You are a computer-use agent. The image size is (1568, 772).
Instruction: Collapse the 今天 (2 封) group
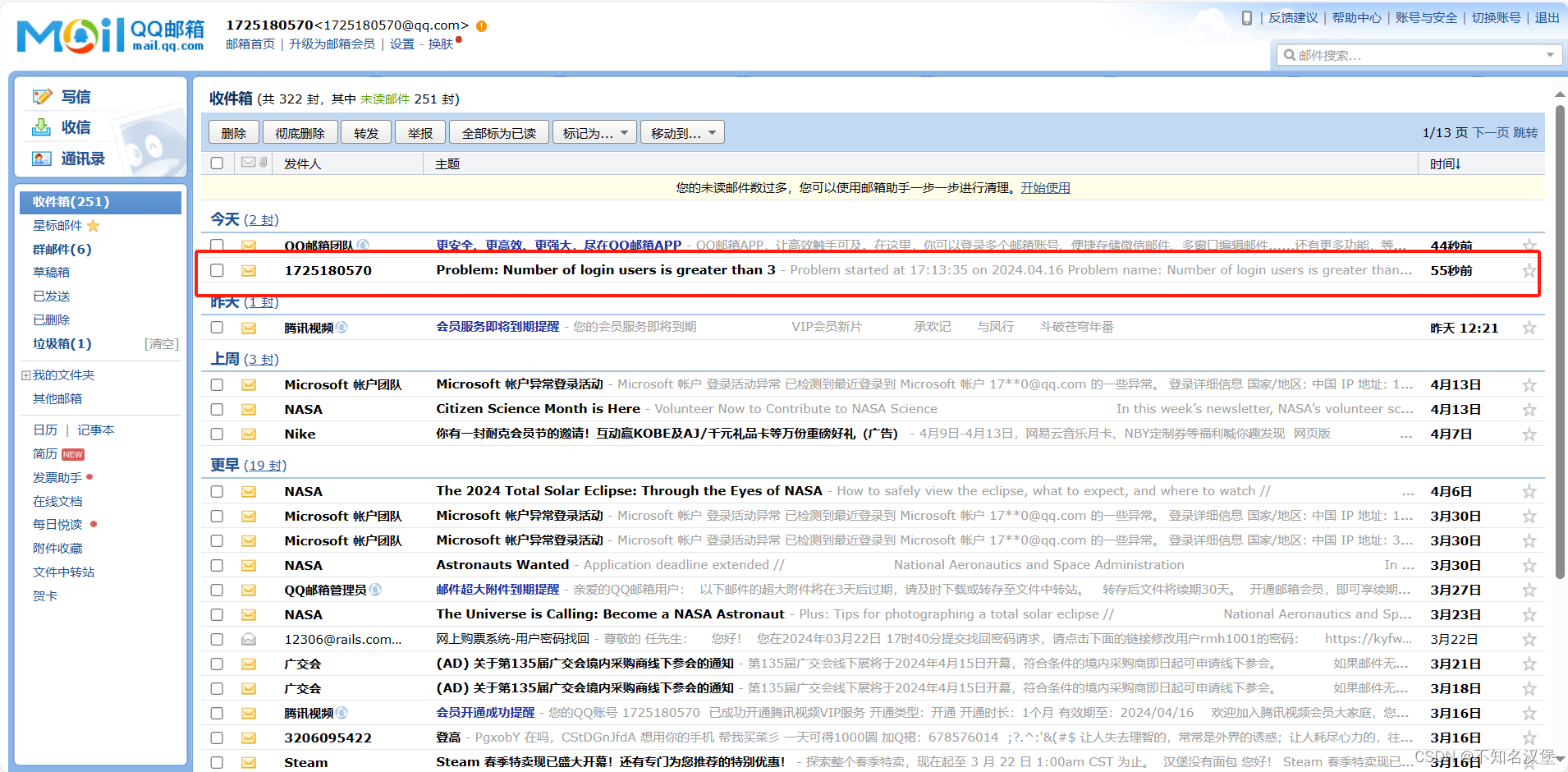(x=245, y=219)
